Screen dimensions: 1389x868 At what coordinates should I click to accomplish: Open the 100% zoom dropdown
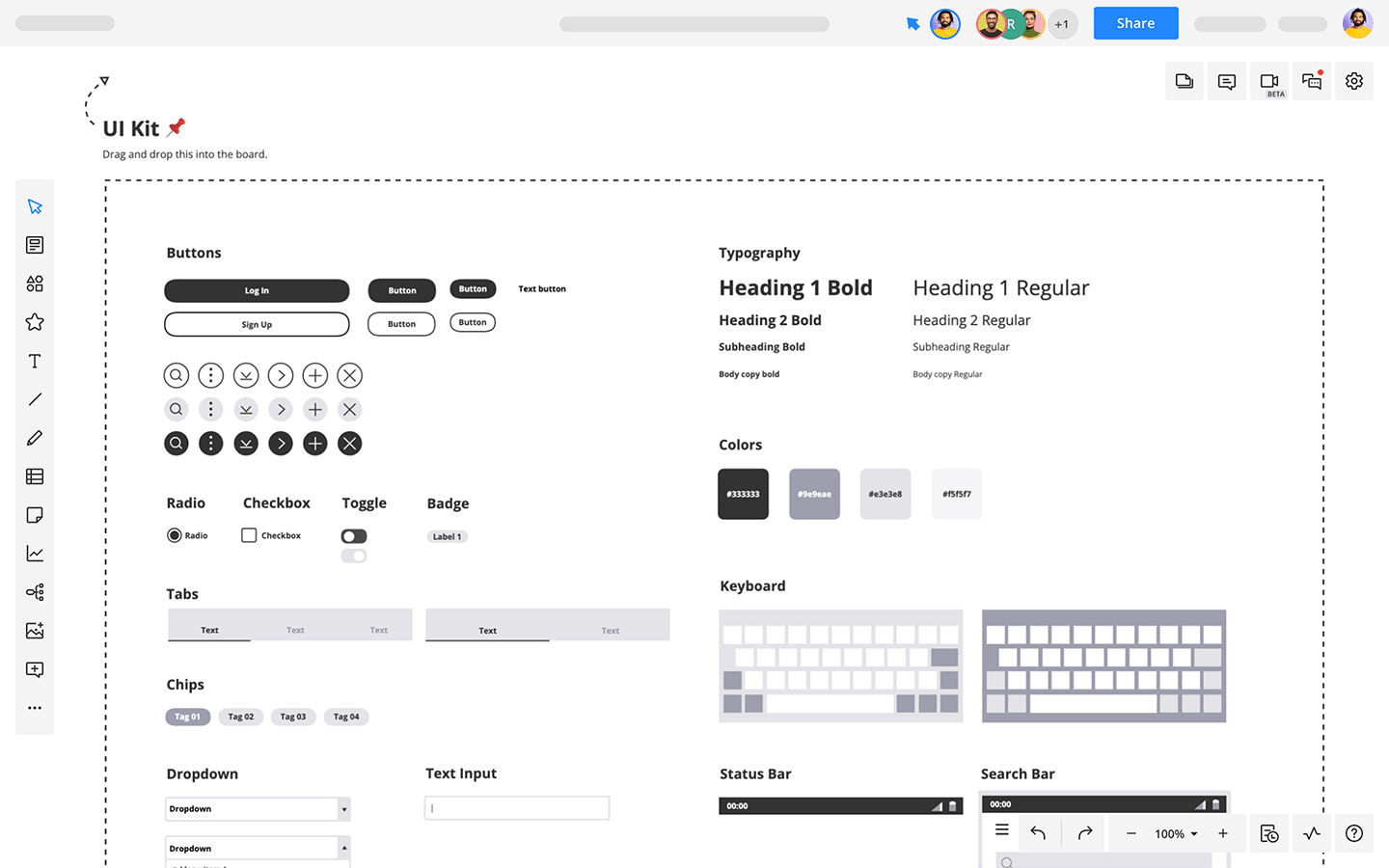[x=1177, y=834]
